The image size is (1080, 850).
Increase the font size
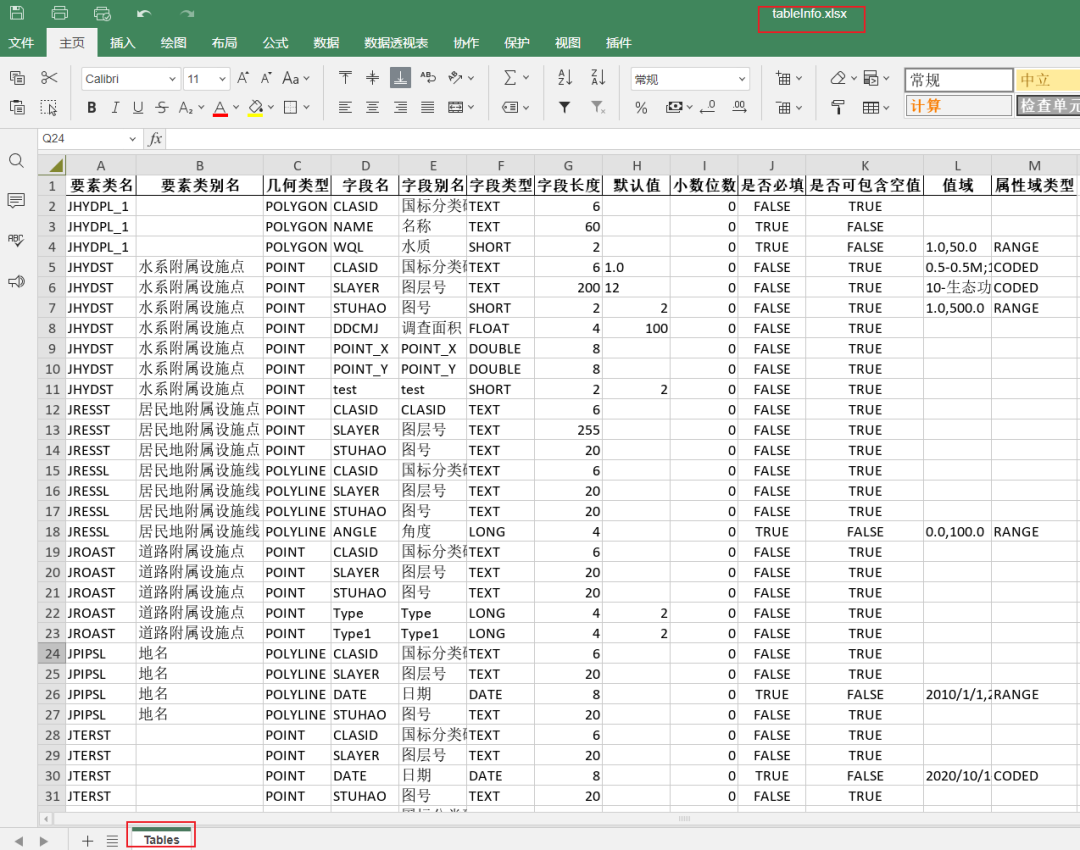tap(242, 78)
